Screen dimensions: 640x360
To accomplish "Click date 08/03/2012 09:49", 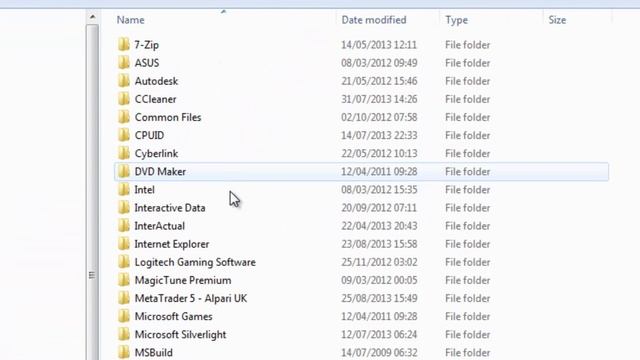I will (379, 63).
